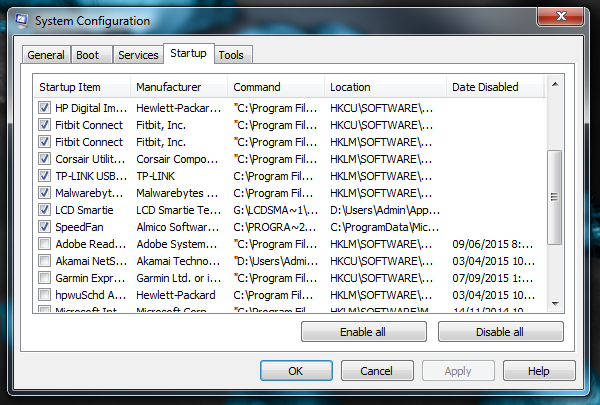Select the 'Hewlett-Packar...' manufacturer cell

pyautogui.click(x=178, y=108)
